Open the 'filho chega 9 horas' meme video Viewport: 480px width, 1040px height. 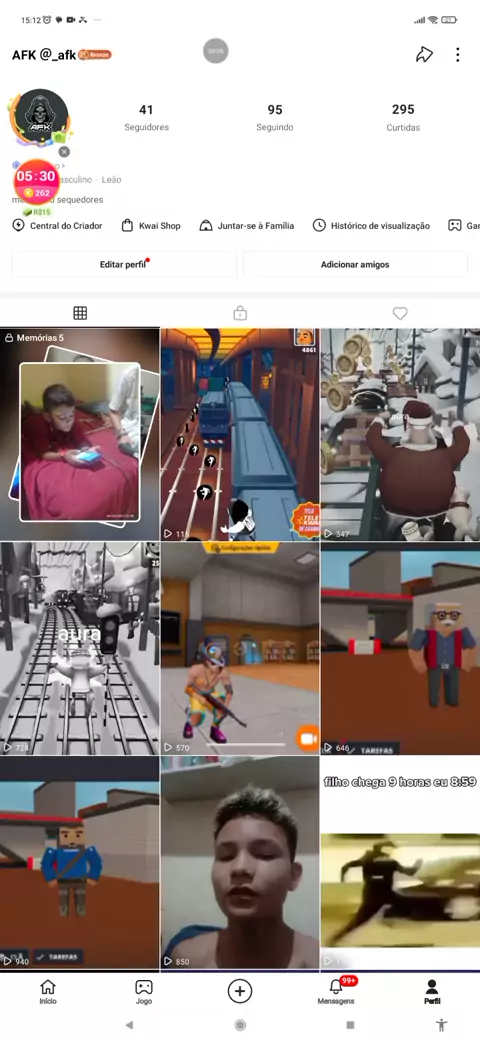[x=400, y=862]
